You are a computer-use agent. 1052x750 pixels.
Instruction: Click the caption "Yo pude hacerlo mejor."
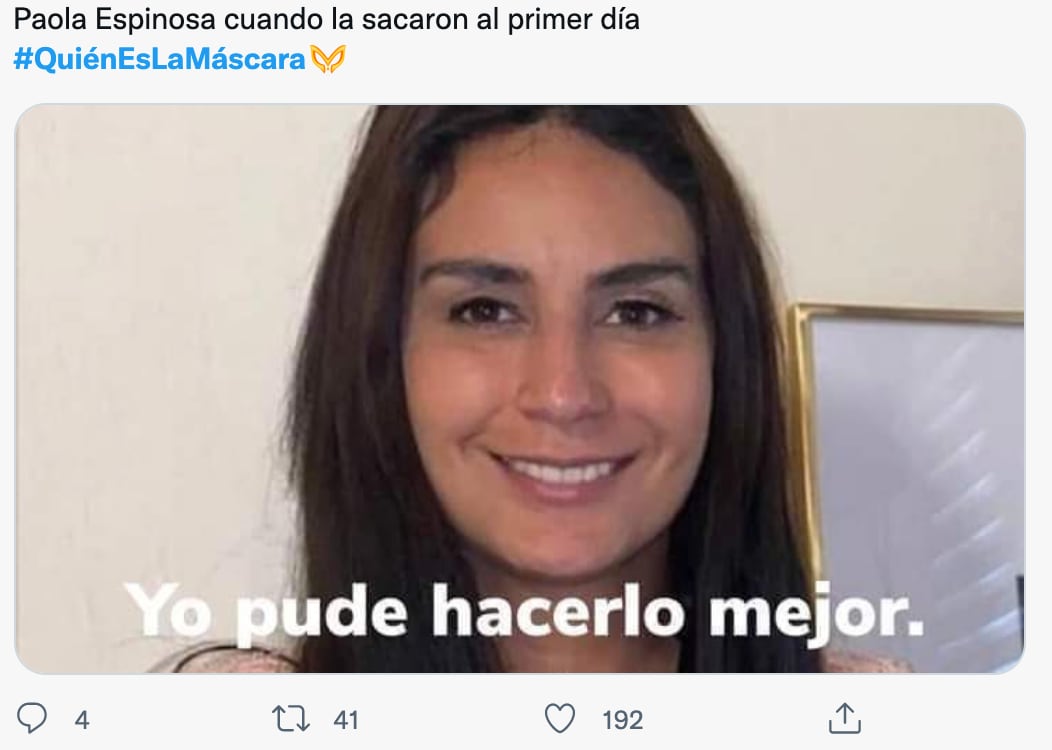tap(525, 612)
